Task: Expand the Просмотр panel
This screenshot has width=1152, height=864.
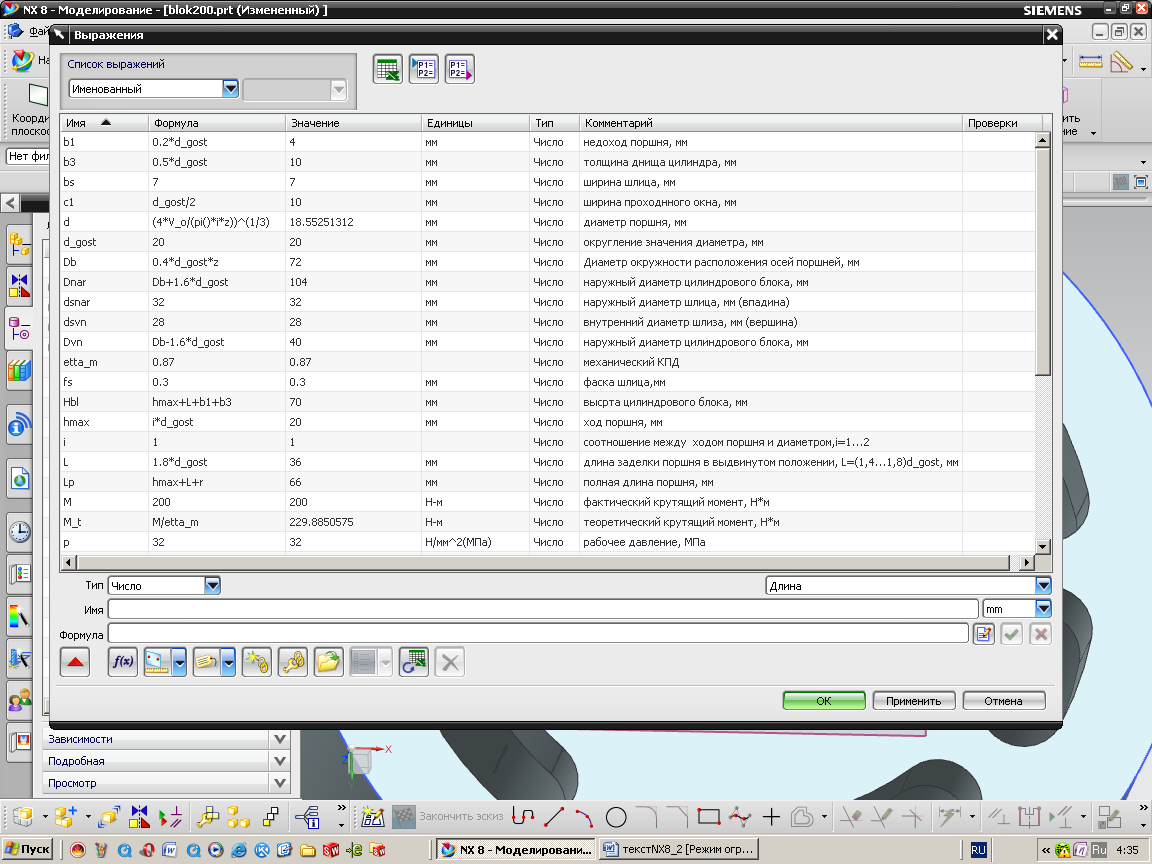Action: coord(279,783)
